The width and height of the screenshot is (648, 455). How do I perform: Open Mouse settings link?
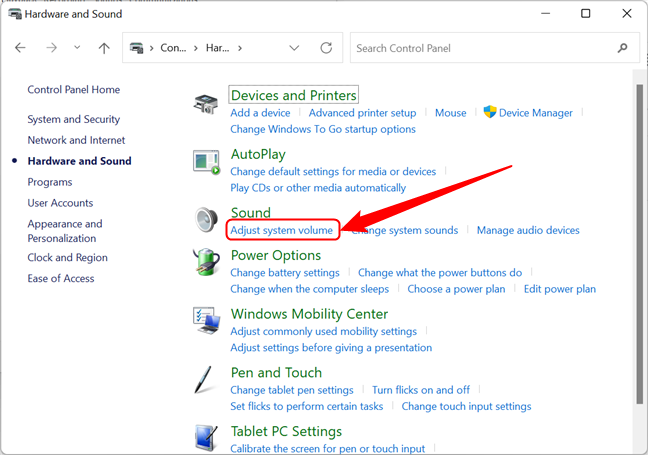(450, 113)
